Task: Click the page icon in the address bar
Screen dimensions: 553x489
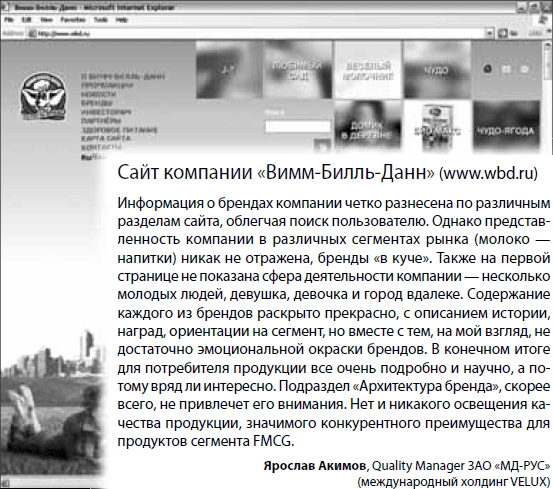Action: pos(33,33)
